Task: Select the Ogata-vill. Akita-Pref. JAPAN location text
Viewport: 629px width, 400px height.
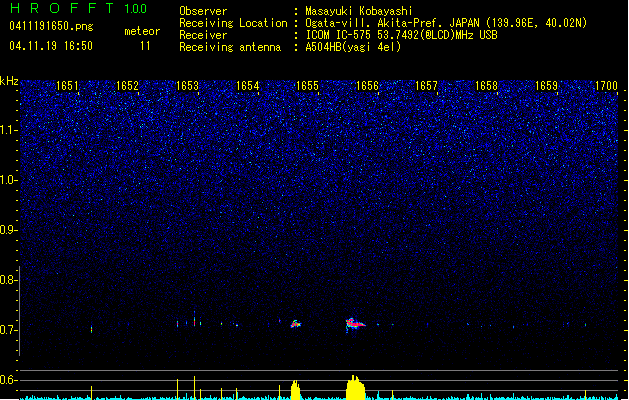Action: [446, 23]
